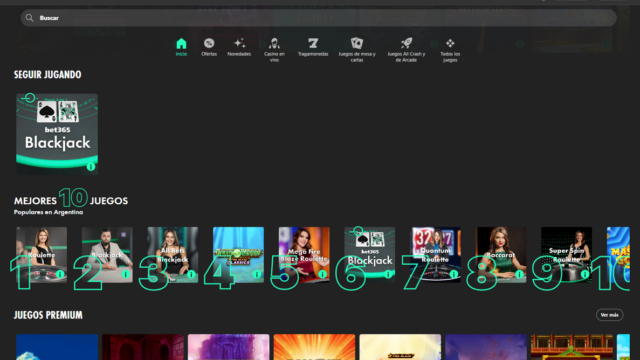
Task: Go to Casino en vivo icon
Action: click(x=274, y=43)
